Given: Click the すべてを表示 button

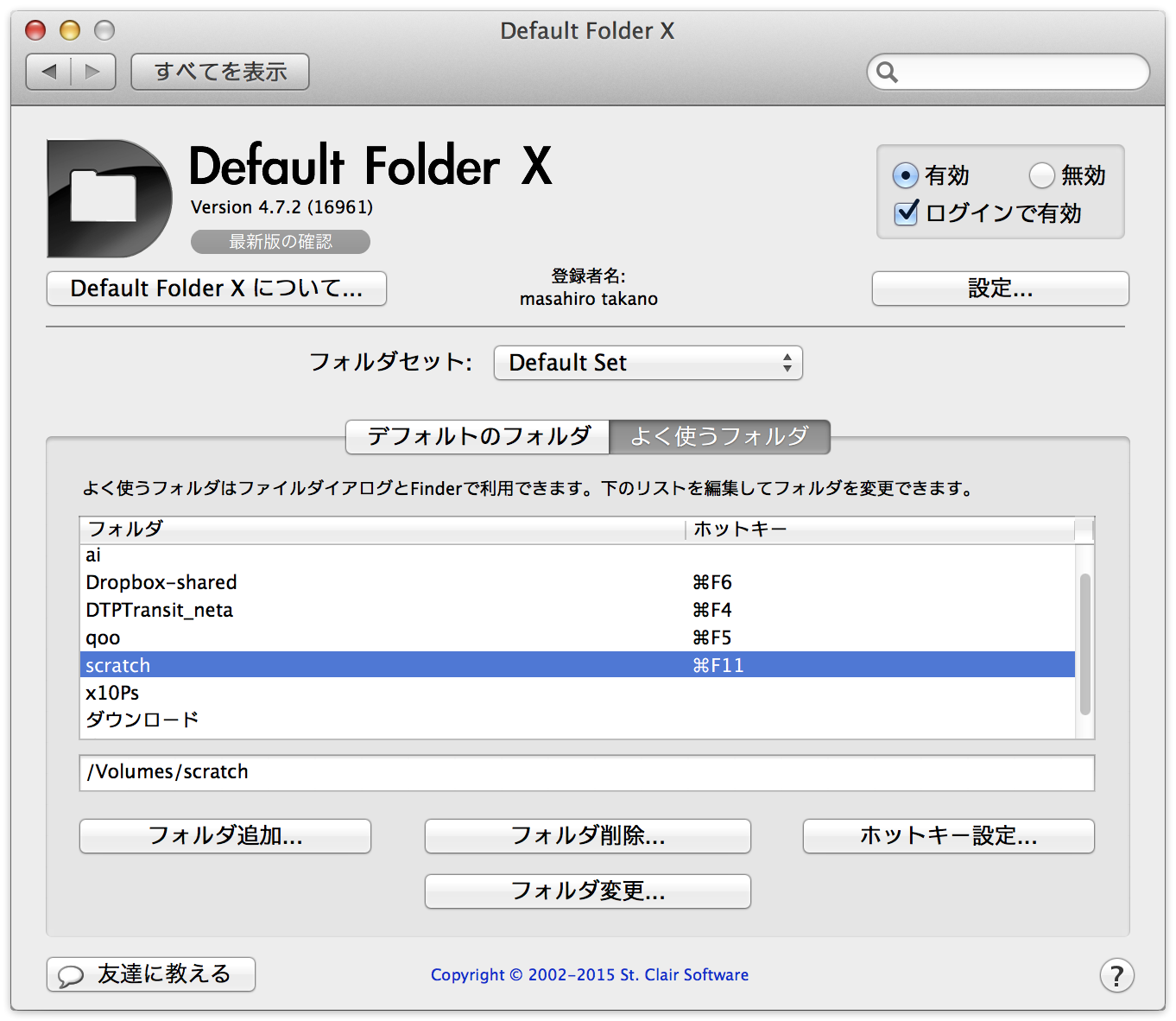Looking at the screenshot, I should 220,72.
